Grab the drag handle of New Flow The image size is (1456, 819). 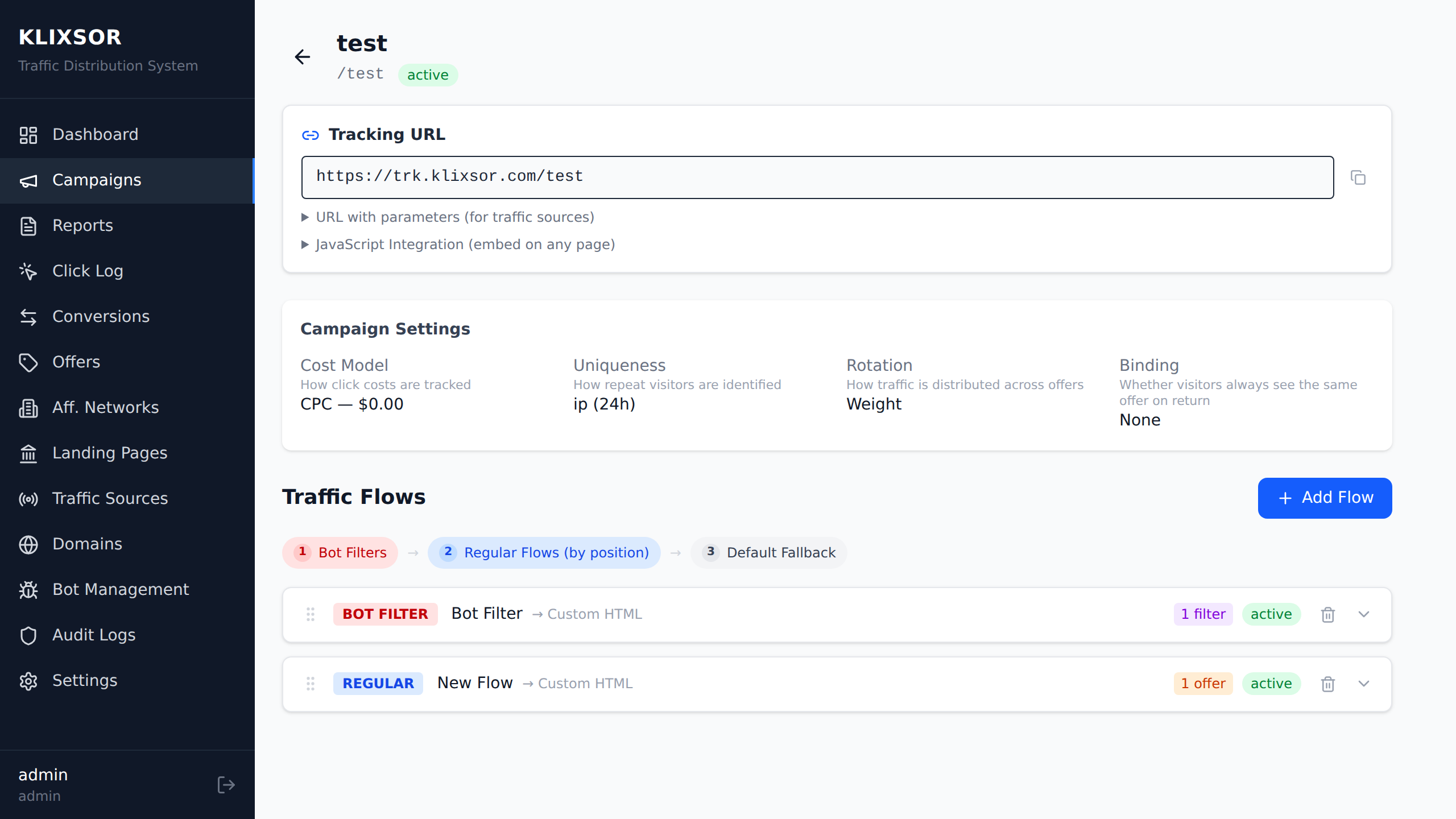pyautogui.click(x=311, y=684)
